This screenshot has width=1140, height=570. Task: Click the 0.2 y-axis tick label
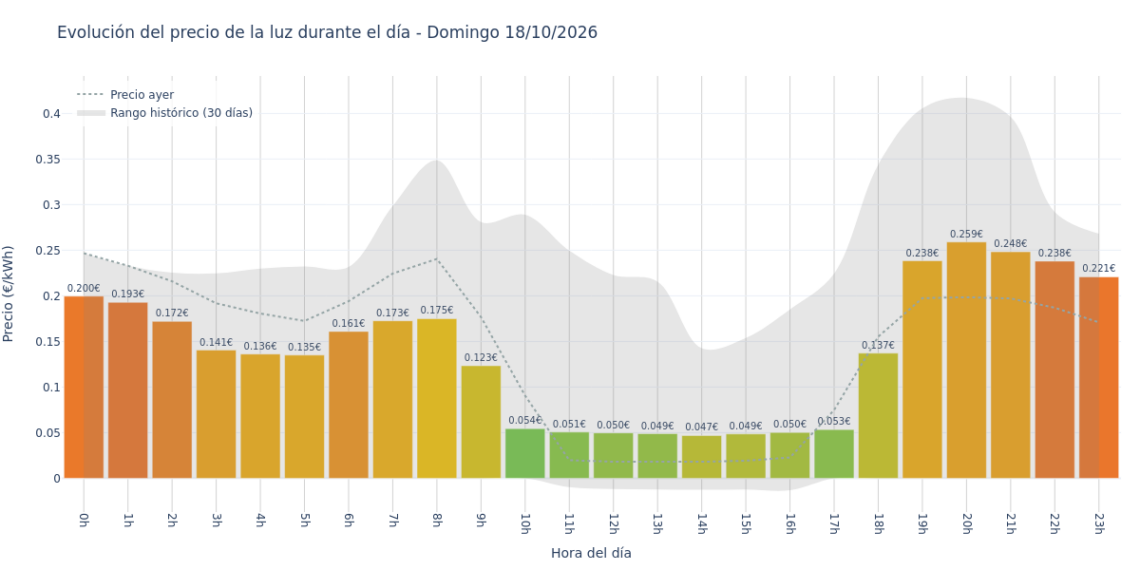(x=50, y=296)
